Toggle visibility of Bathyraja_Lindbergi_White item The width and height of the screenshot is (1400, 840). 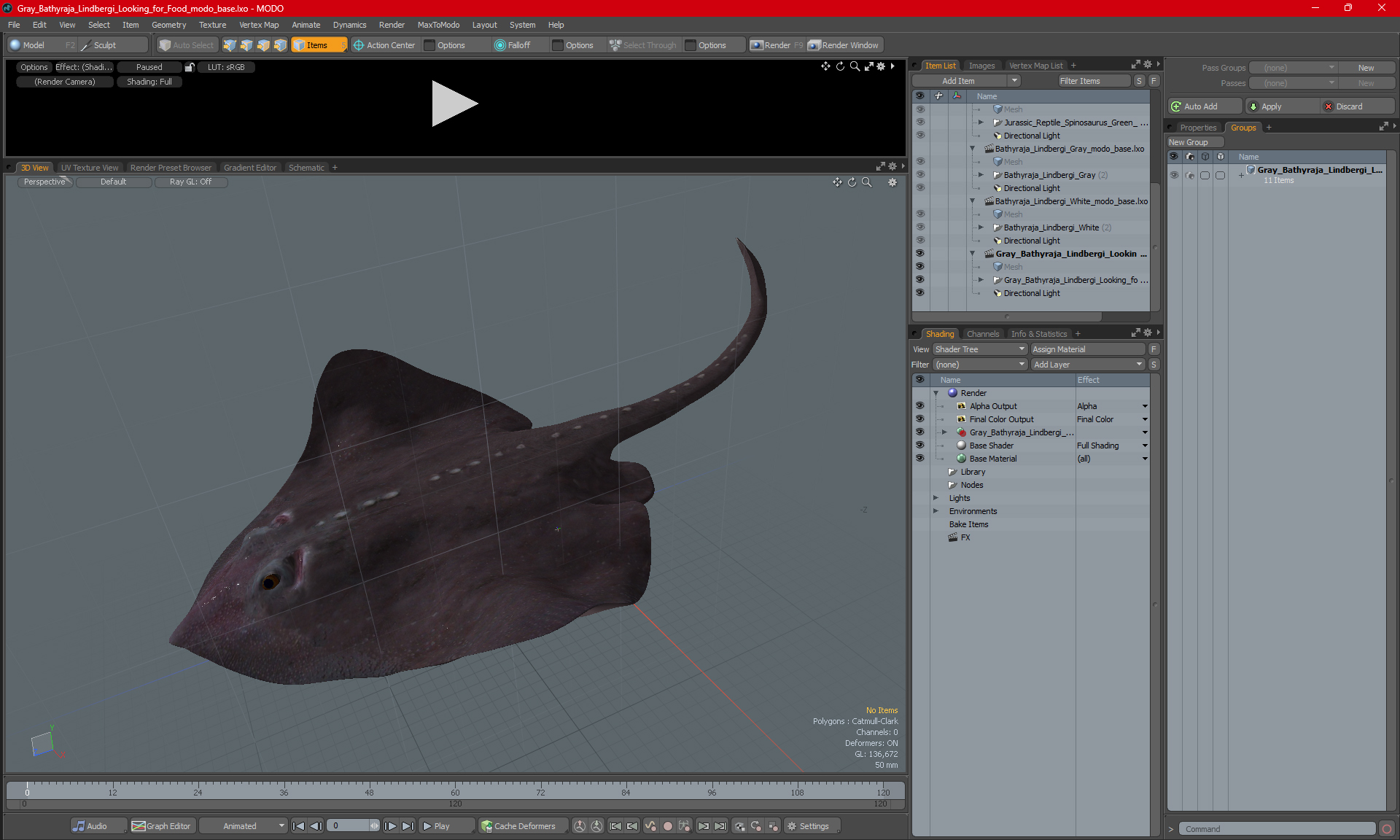click(920, 227)
